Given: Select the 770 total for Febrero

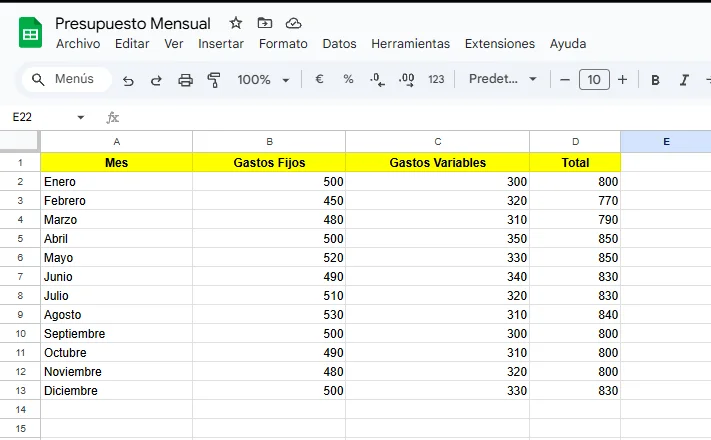Looking at the screenshot, I should point(575,200).
